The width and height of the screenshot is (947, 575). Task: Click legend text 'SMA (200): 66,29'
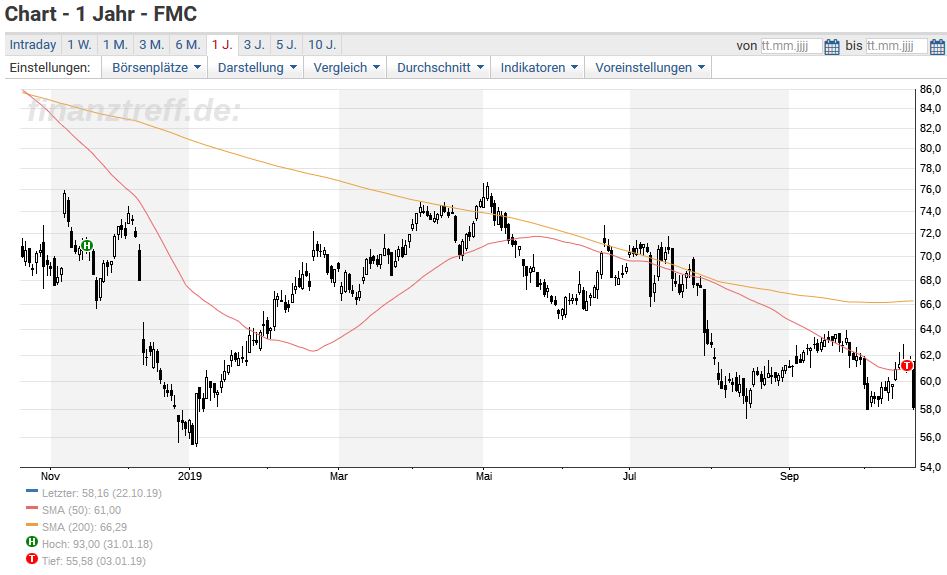pos(85,527)
